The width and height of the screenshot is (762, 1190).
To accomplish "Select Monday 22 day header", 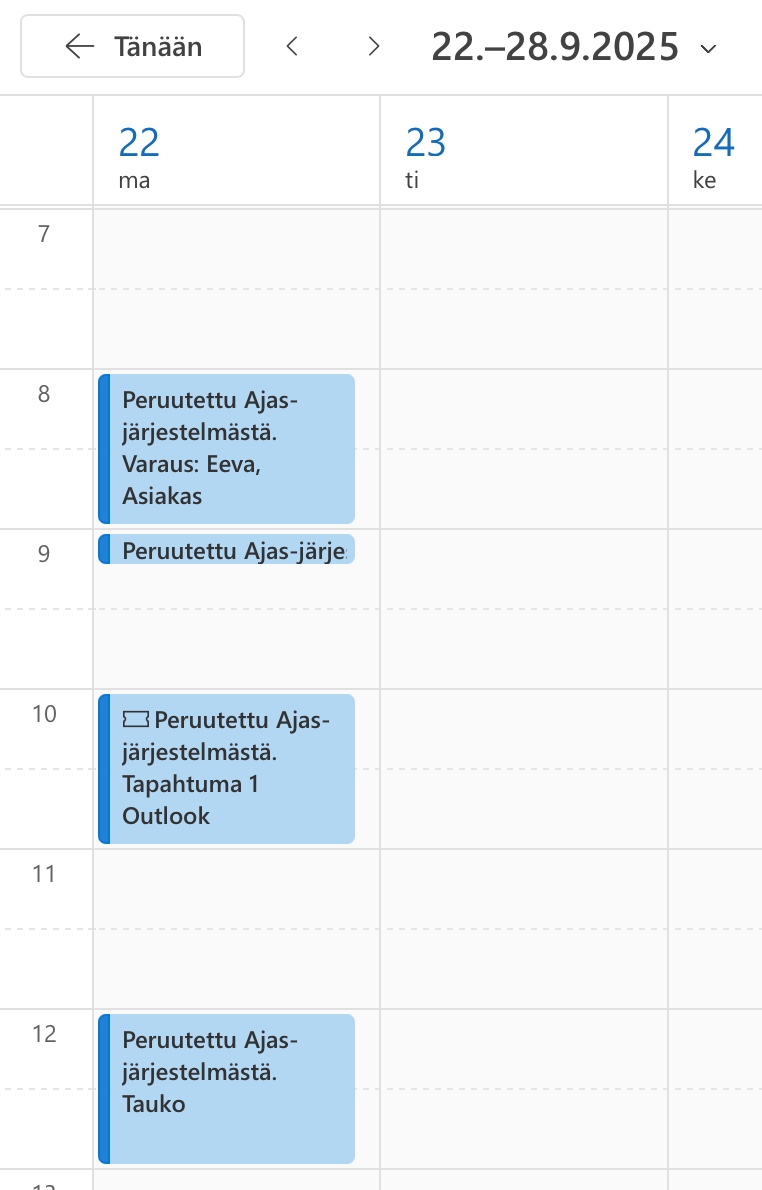I will pyautogui.click(x=139, y=154).
